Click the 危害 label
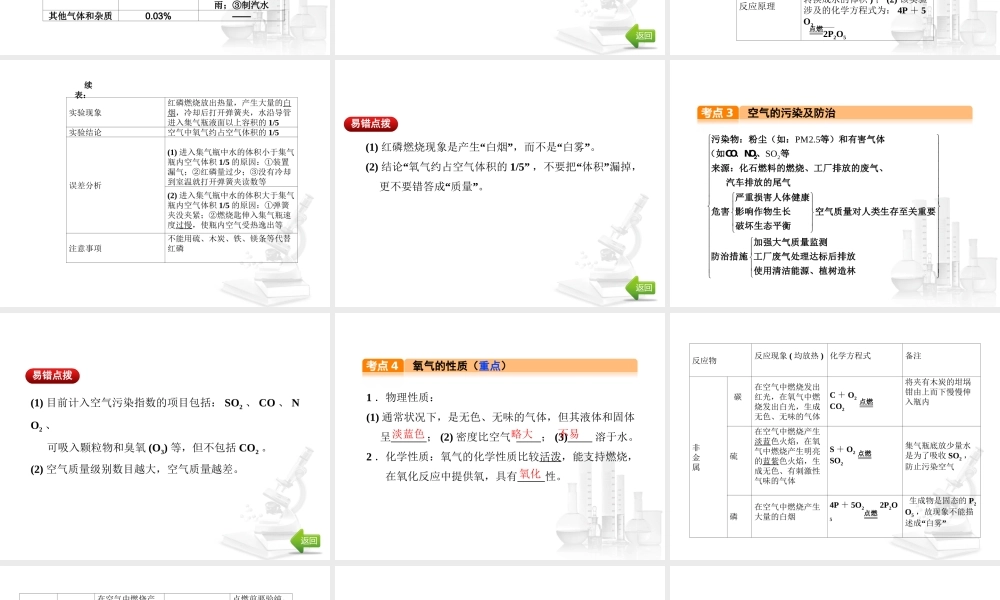1000x600 pixels. (x=720, y=211)
